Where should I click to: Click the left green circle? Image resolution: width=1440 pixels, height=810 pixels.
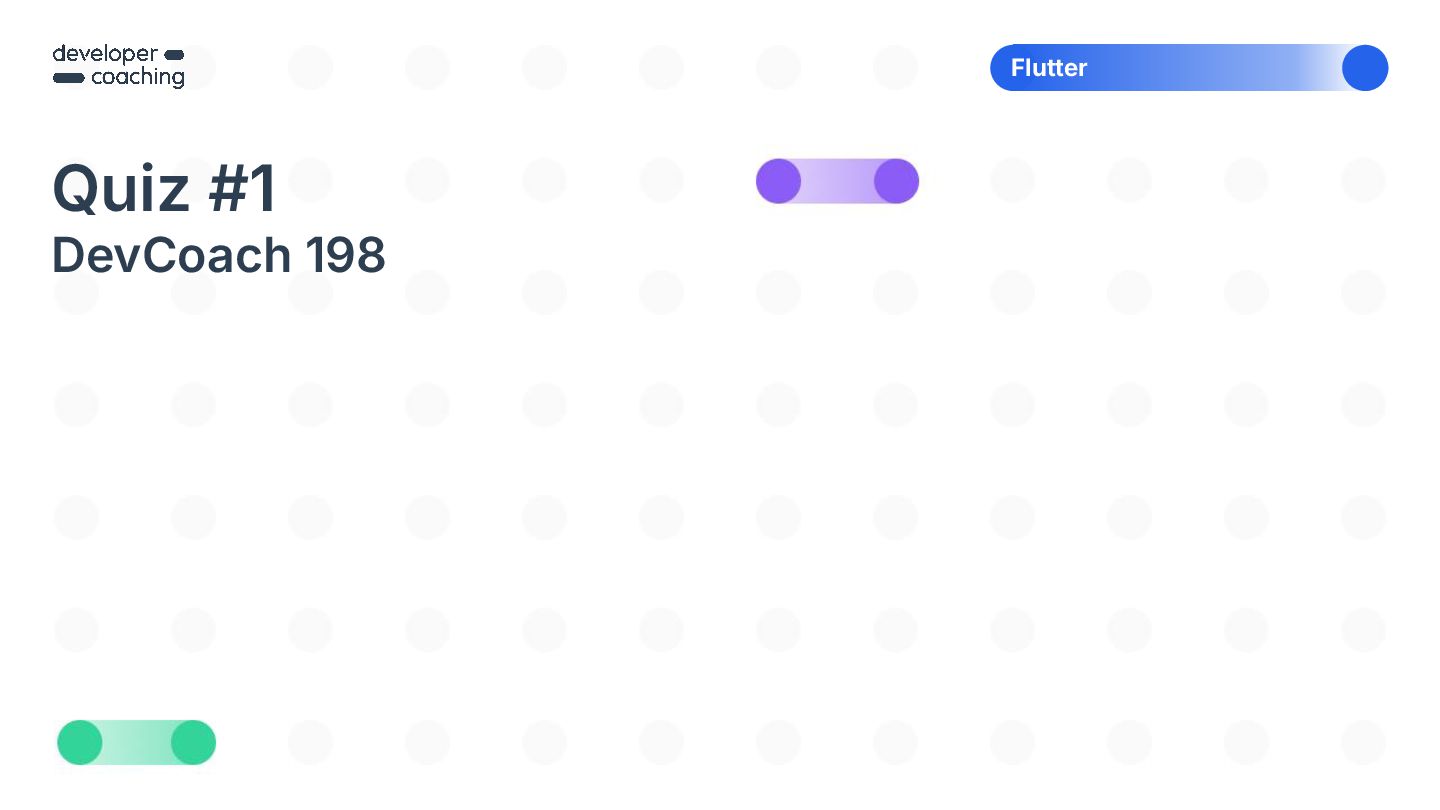pyautogui.click(x=80, y=743)
